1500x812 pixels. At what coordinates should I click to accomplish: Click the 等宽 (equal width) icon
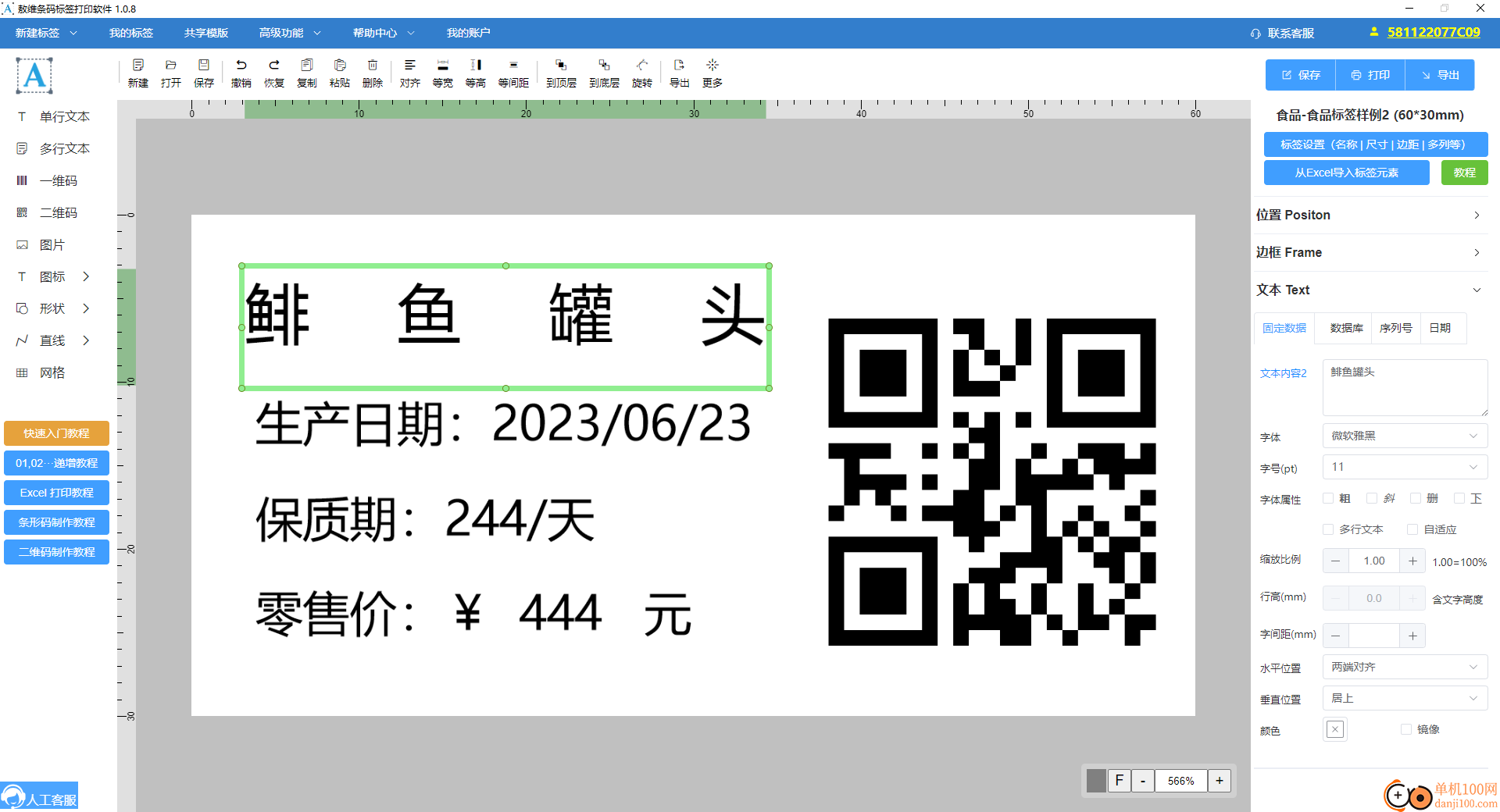point(443,73)
